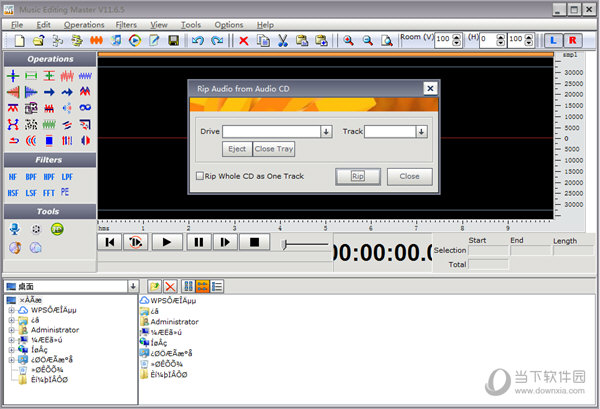Select the FFT filter
Screen dimensions: 600x409
click(49, 193)
